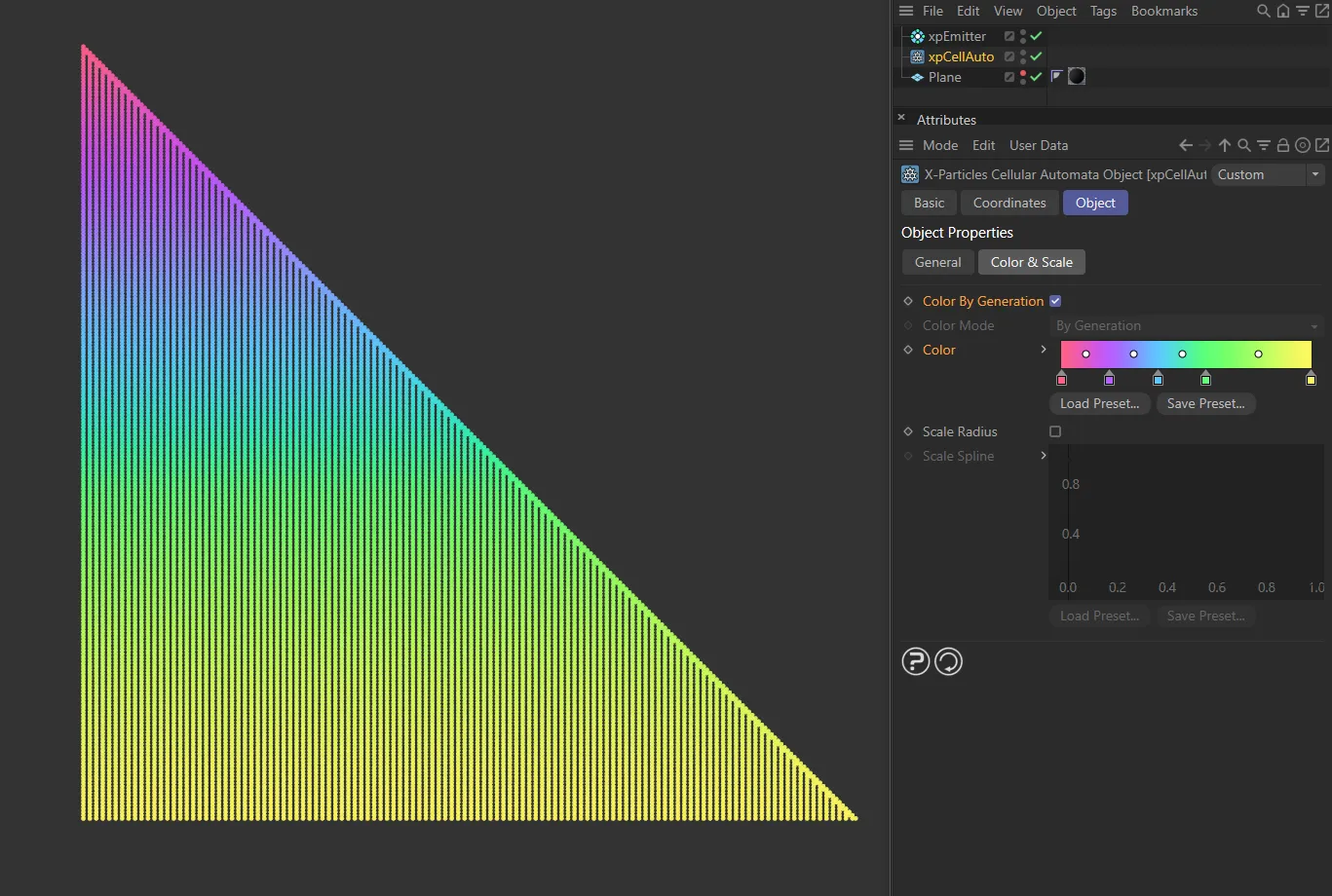Expand the Color gradient options
This screenshot has height=896, width=1332.
pos(1044,350)
